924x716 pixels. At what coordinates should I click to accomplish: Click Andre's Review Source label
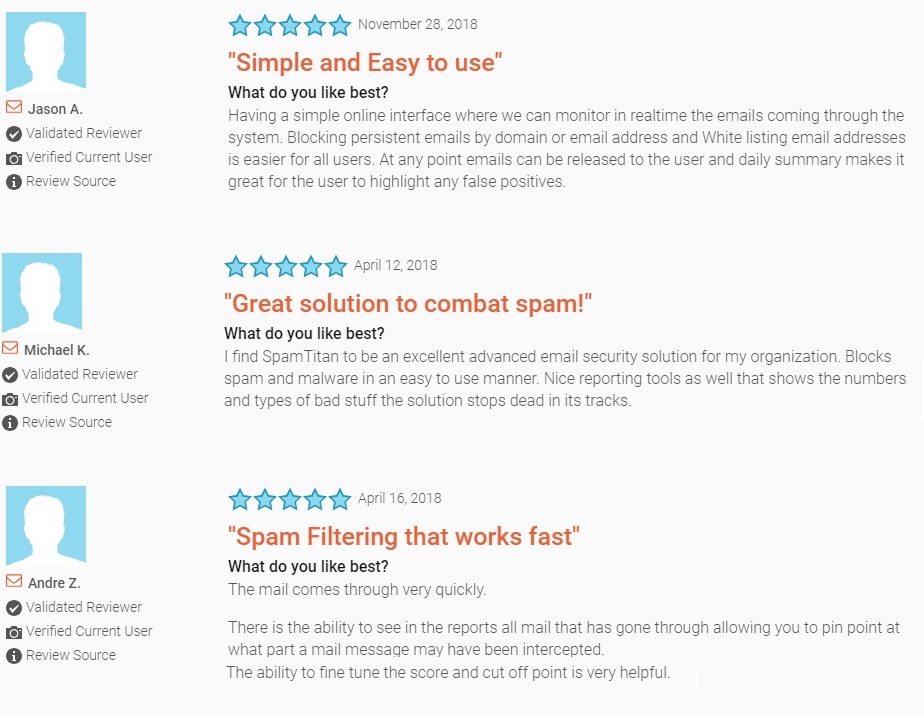tap(71, 656)
